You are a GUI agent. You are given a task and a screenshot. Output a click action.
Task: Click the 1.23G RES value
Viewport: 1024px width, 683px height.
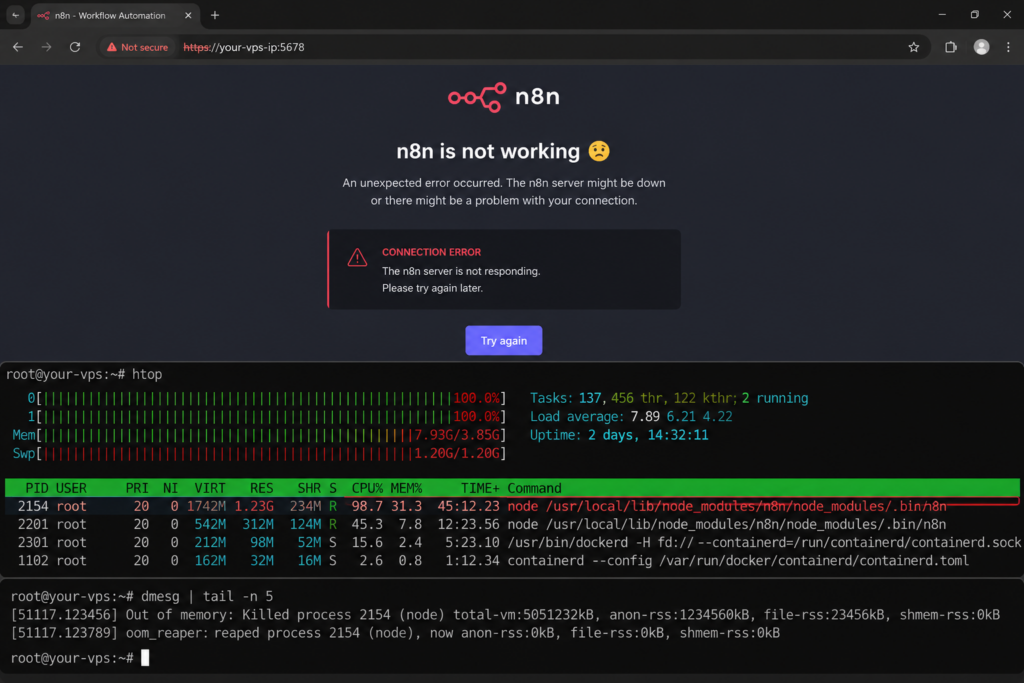tap(254, 506)
